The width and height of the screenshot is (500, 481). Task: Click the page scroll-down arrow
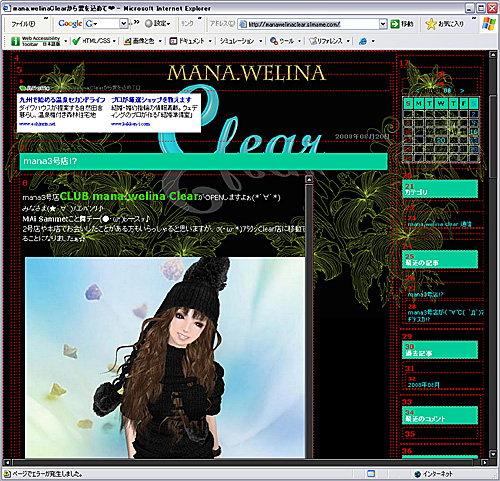493,454
